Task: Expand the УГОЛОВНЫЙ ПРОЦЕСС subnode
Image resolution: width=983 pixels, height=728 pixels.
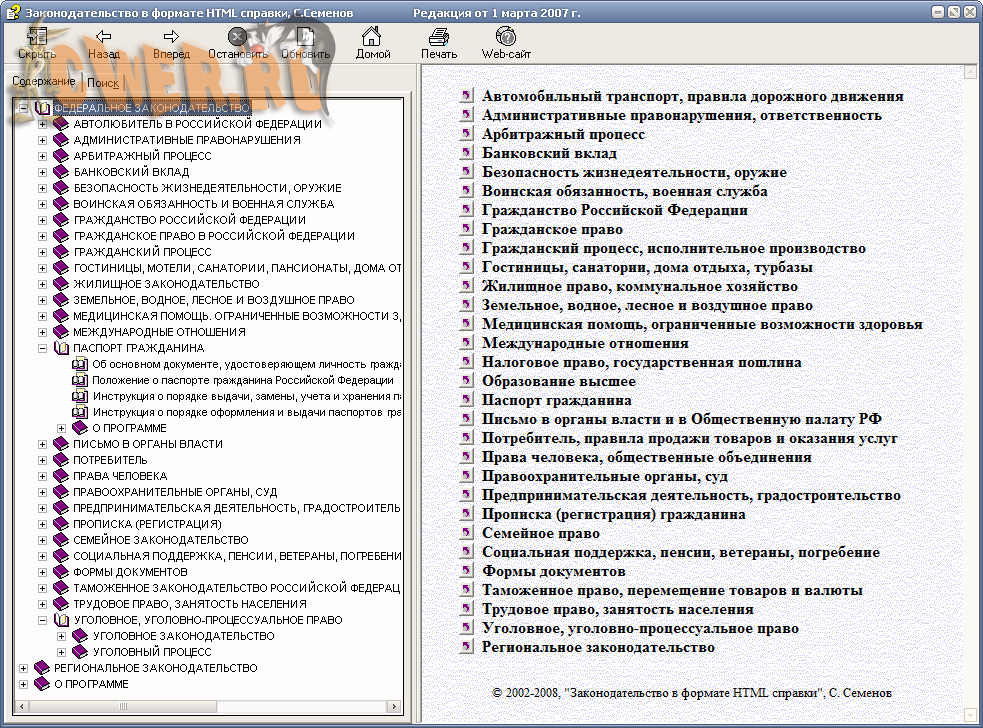Action: [x=61, y=652]
